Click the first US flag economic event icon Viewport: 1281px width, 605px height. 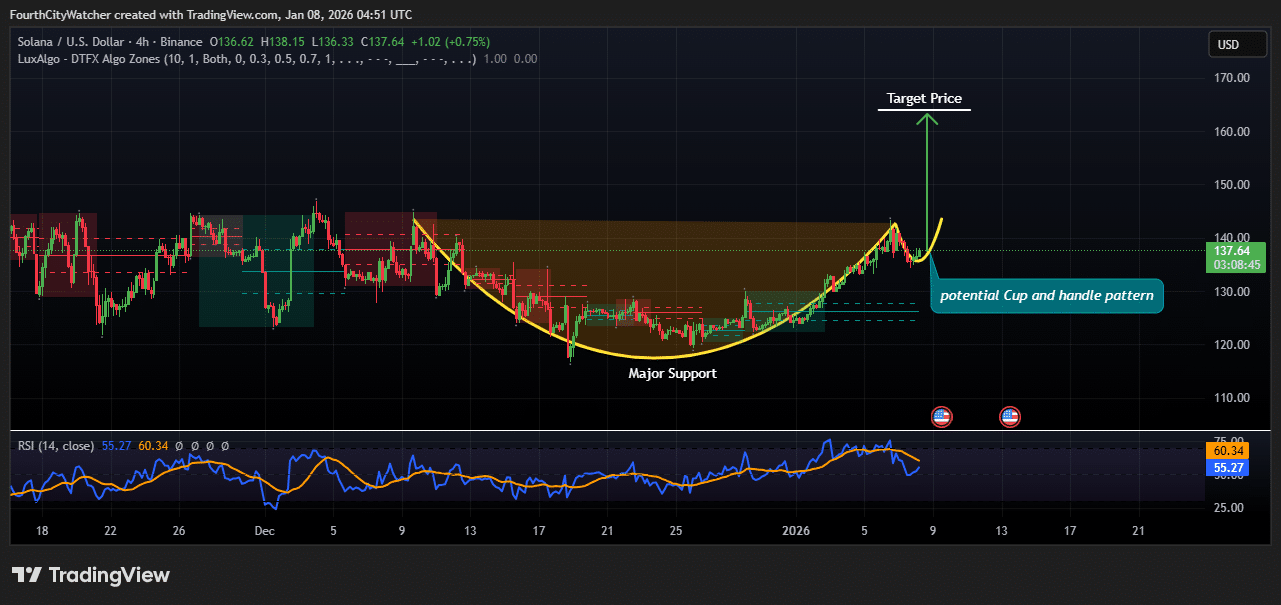pos(940,416)
